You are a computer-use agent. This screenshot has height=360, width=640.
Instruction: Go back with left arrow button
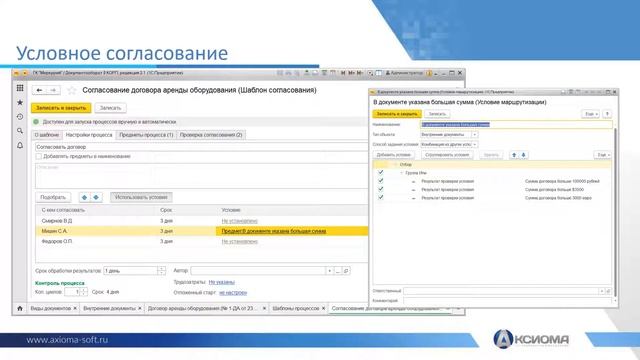(x=39, y=90)
